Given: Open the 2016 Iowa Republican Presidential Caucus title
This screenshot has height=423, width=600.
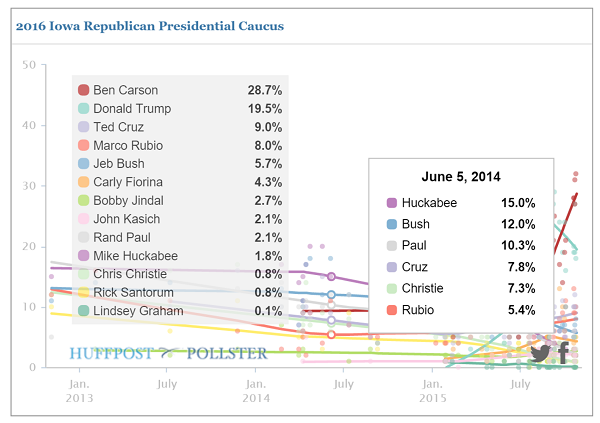Looking at the screenshot, I should 150,26.
